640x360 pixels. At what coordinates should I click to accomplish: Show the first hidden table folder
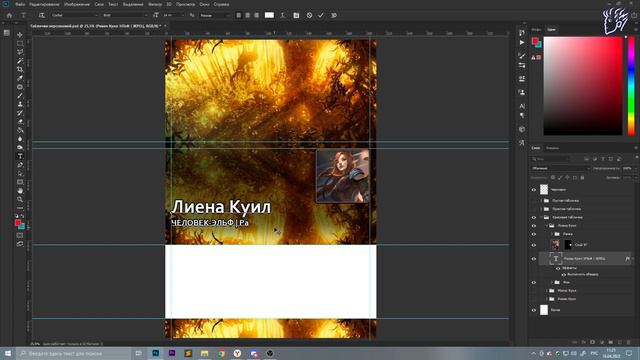point(533,201)
